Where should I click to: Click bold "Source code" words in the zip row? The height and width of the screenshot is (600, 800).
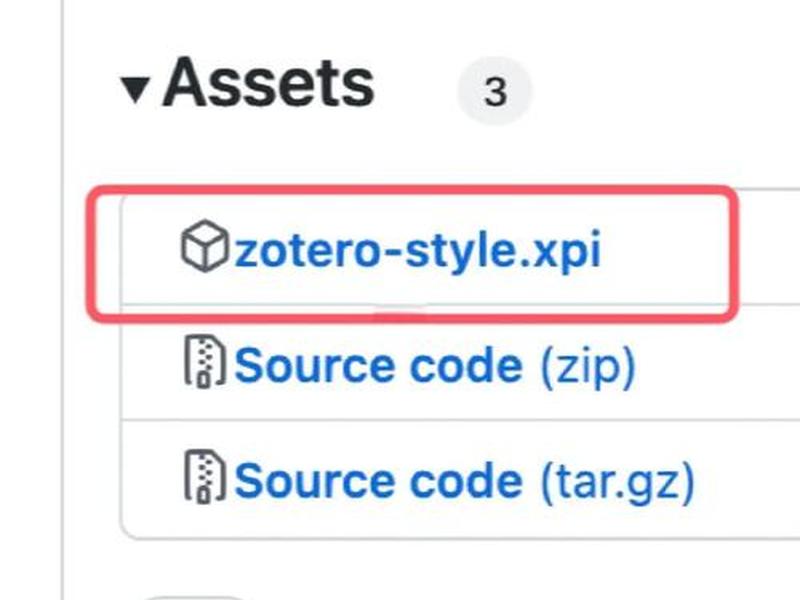379,365
